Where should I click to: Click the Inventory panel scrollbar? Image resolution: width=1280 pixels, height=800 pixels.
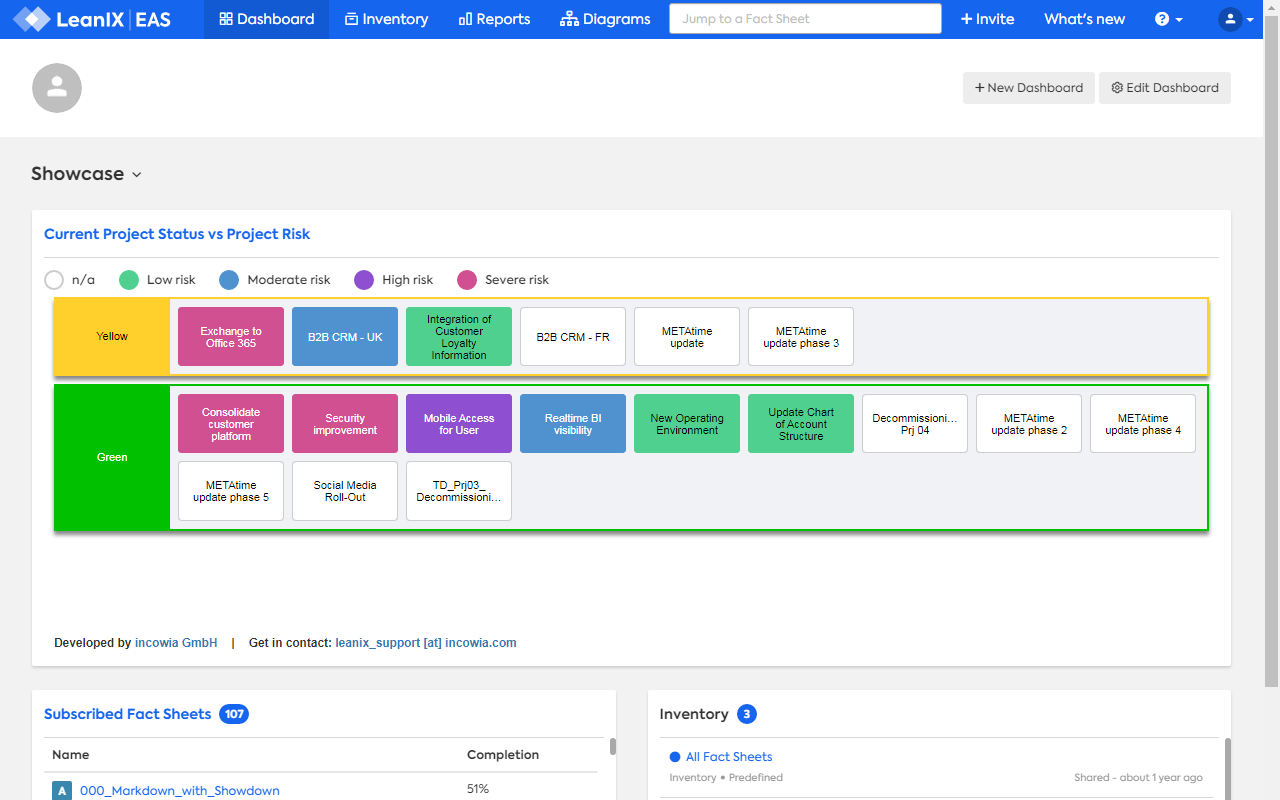[1227, 768]
